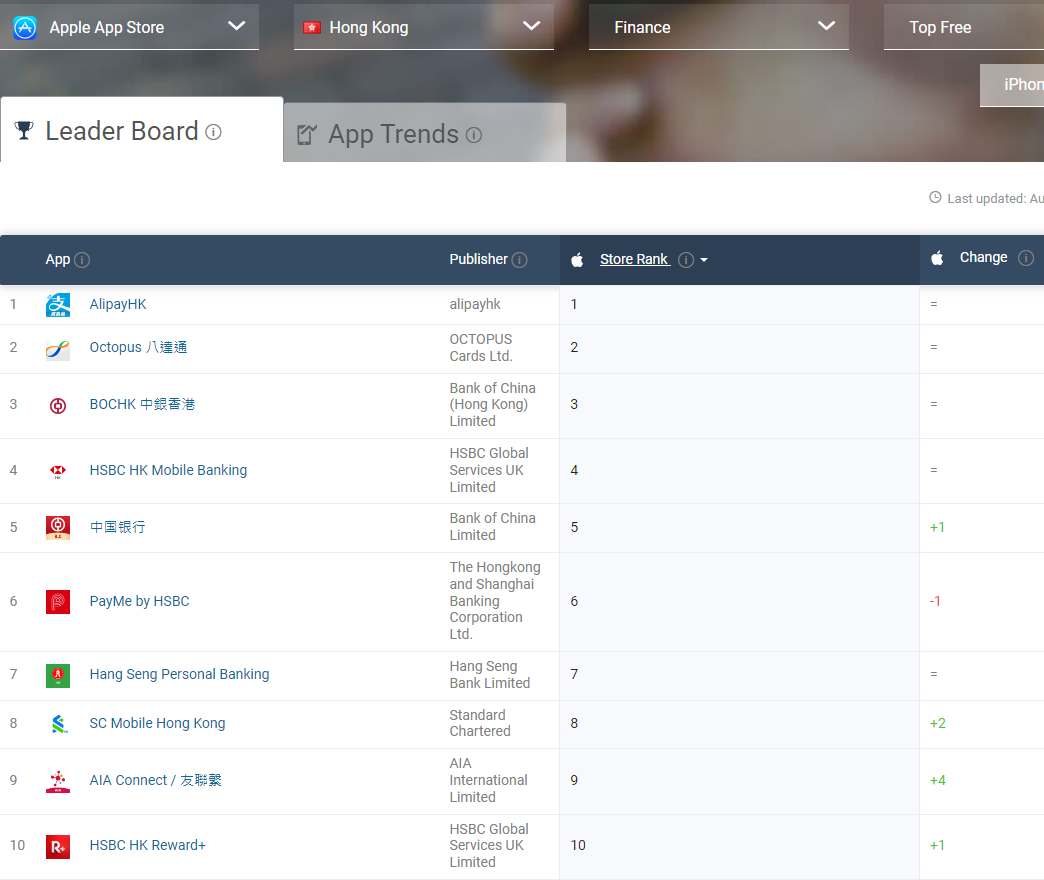Click the Hang Seng Personal Banking icon
The height and width of the screenshot is (880, 1044).
(x=58, y=676)
